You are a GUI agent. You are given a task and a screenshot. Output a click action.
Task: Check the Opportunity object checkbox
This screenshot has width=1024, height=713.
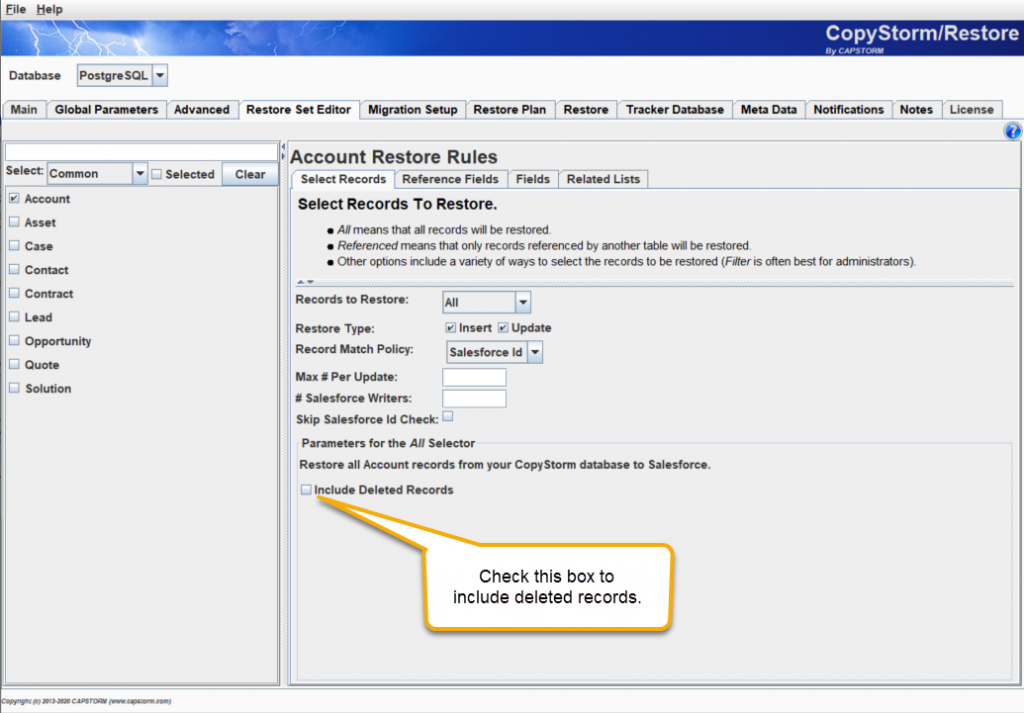point(14,340)
